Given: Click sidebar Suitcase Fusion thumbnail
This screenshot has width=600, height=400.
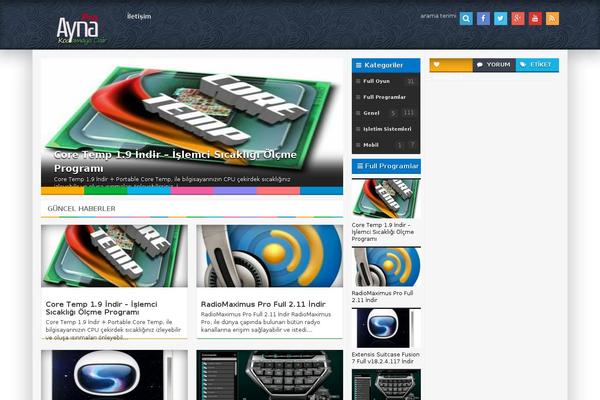Looking at the screenshot, I should coord(386,328).
